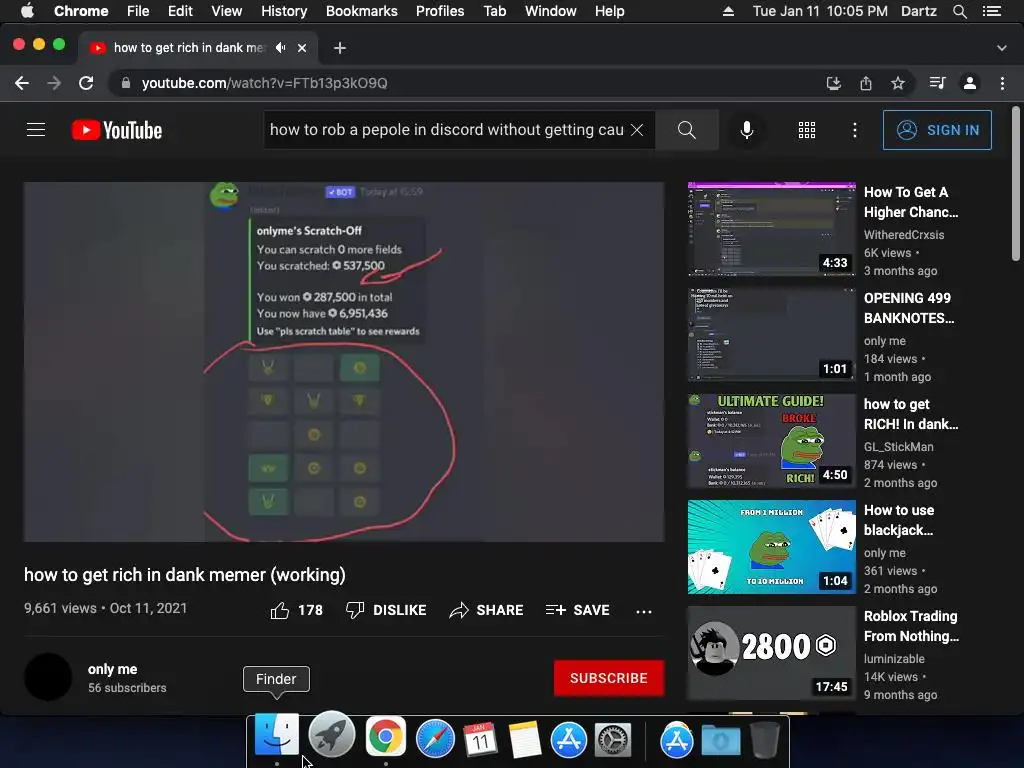Open Finder from the dock

(277, 737)
